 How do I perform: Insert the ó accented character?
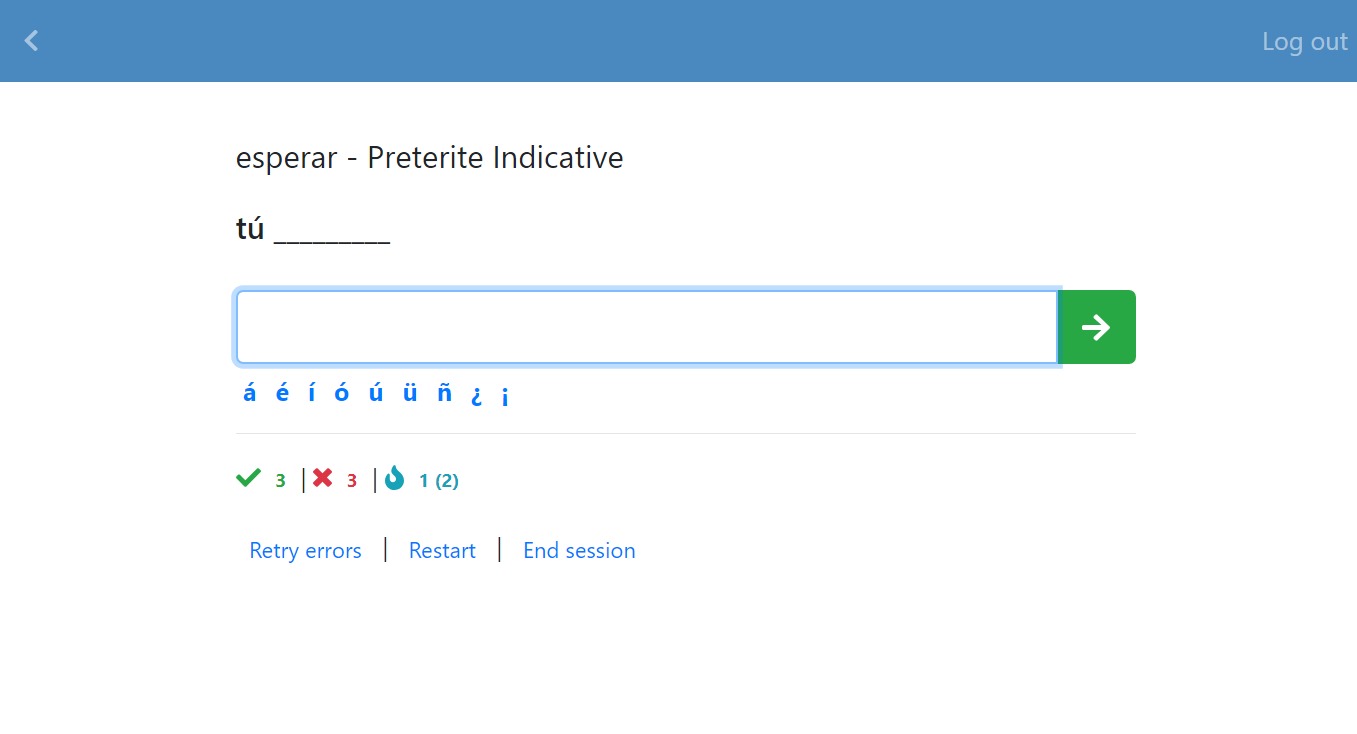[342, 393]
